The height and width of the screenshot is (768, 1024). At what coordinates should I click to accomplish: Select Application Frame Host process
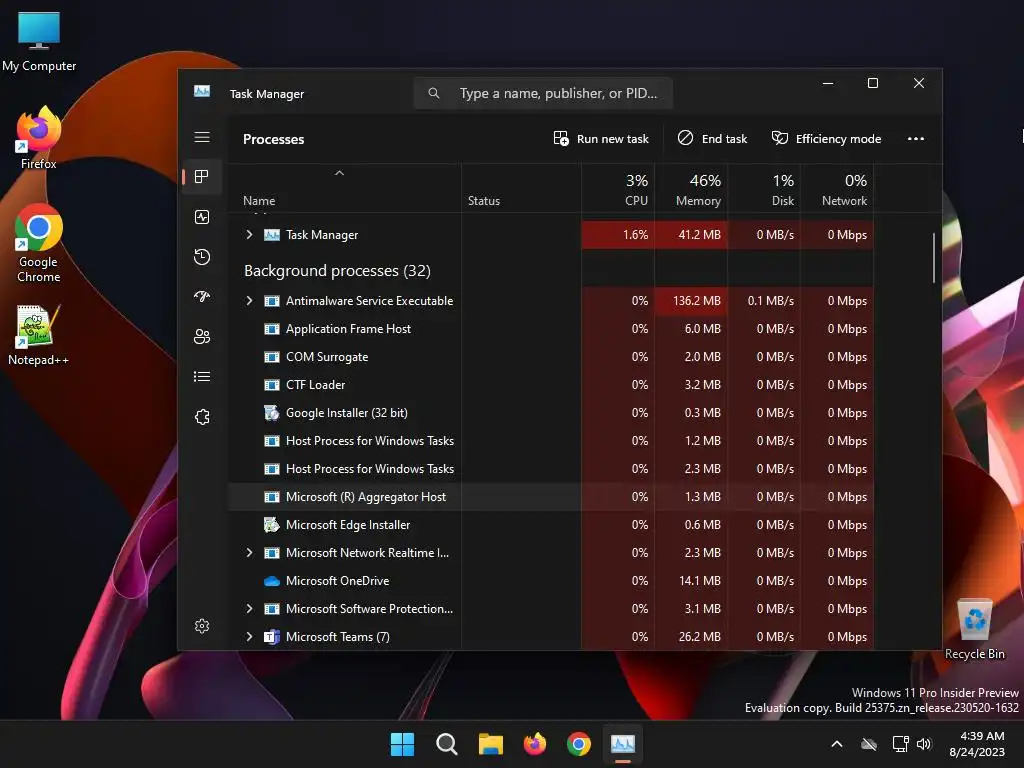point(551,328)
